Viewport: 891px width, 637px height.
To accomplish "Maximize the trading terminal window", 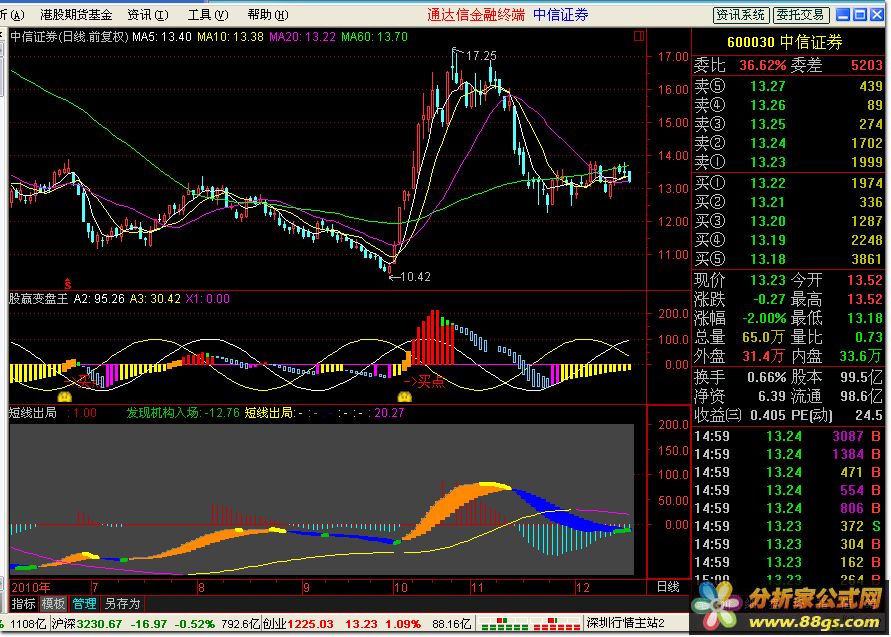I will (x=860, y=15).
